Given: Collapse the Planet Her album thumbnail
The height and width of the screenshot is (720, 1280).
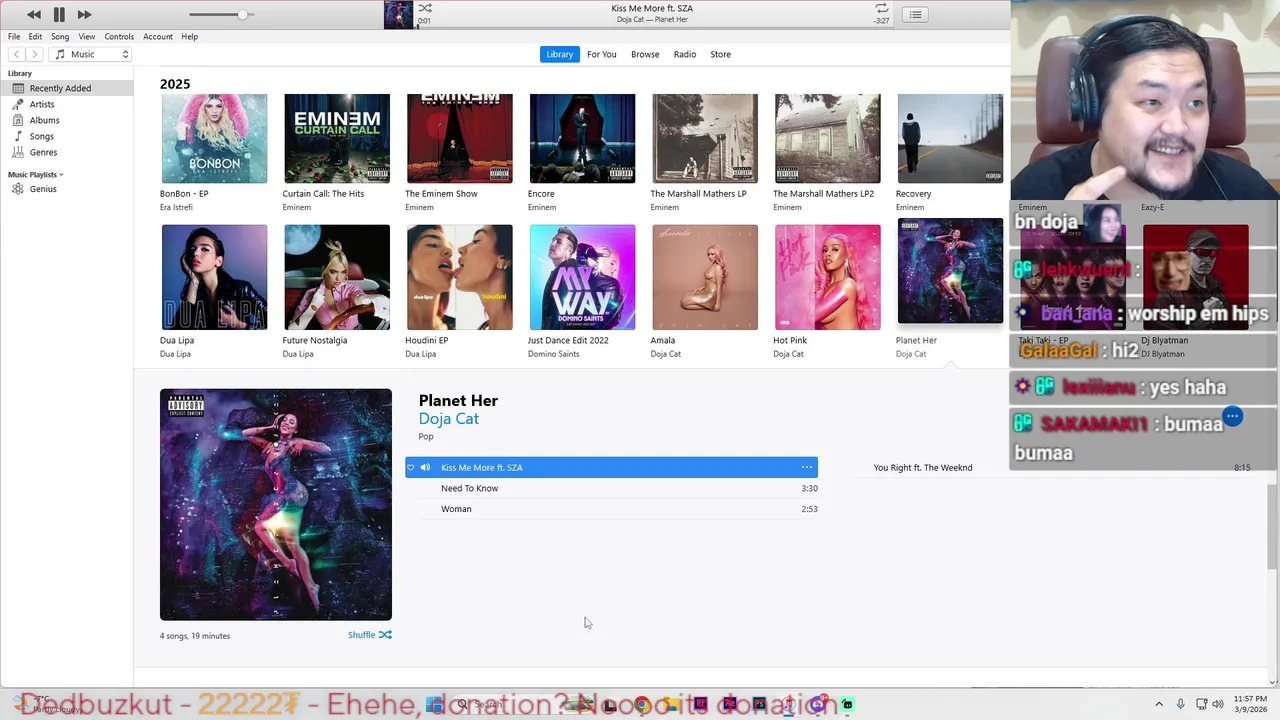Looking at the screenshot, I should (950, 271).
